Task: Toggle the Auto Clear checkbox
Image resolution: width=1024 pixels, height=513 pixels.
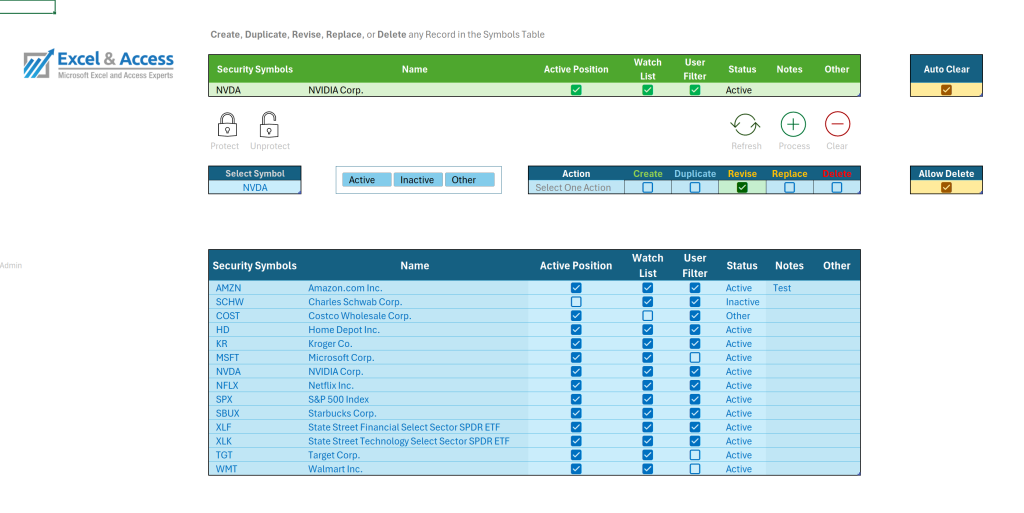Action: click(946, 90)
